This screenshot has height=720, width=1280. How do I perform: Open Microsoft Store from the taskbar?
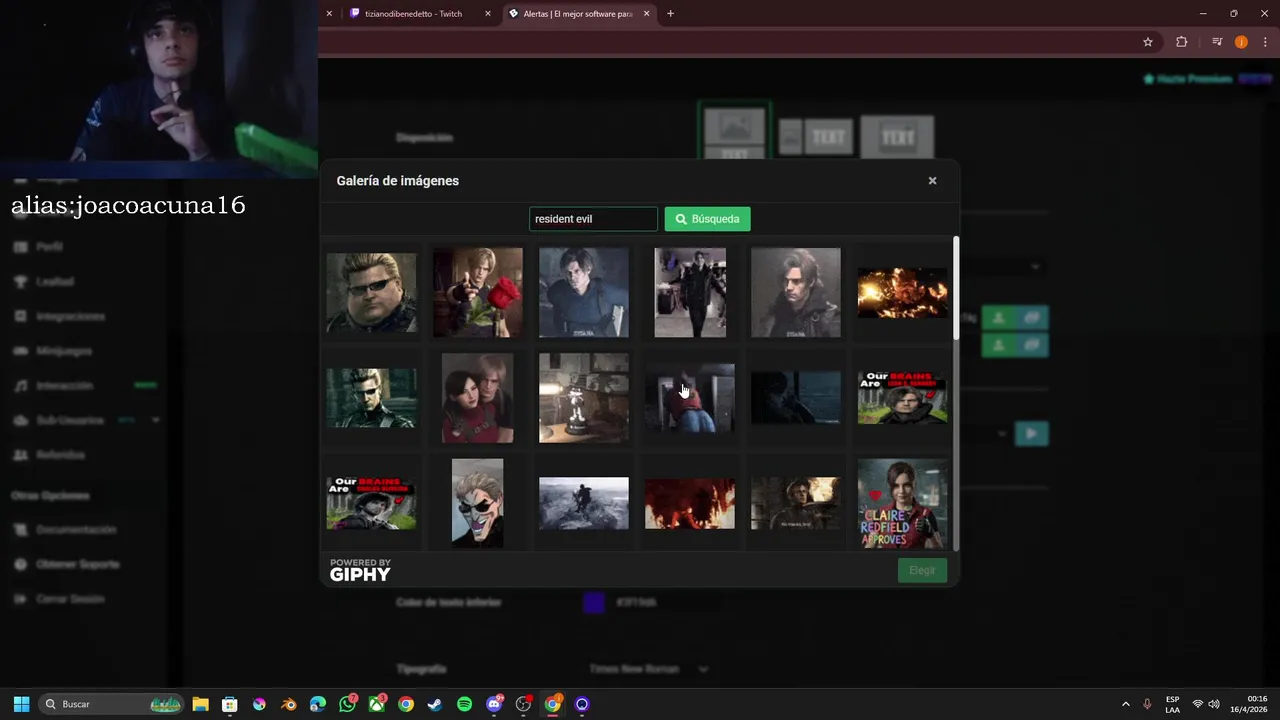tap(229, 704)
